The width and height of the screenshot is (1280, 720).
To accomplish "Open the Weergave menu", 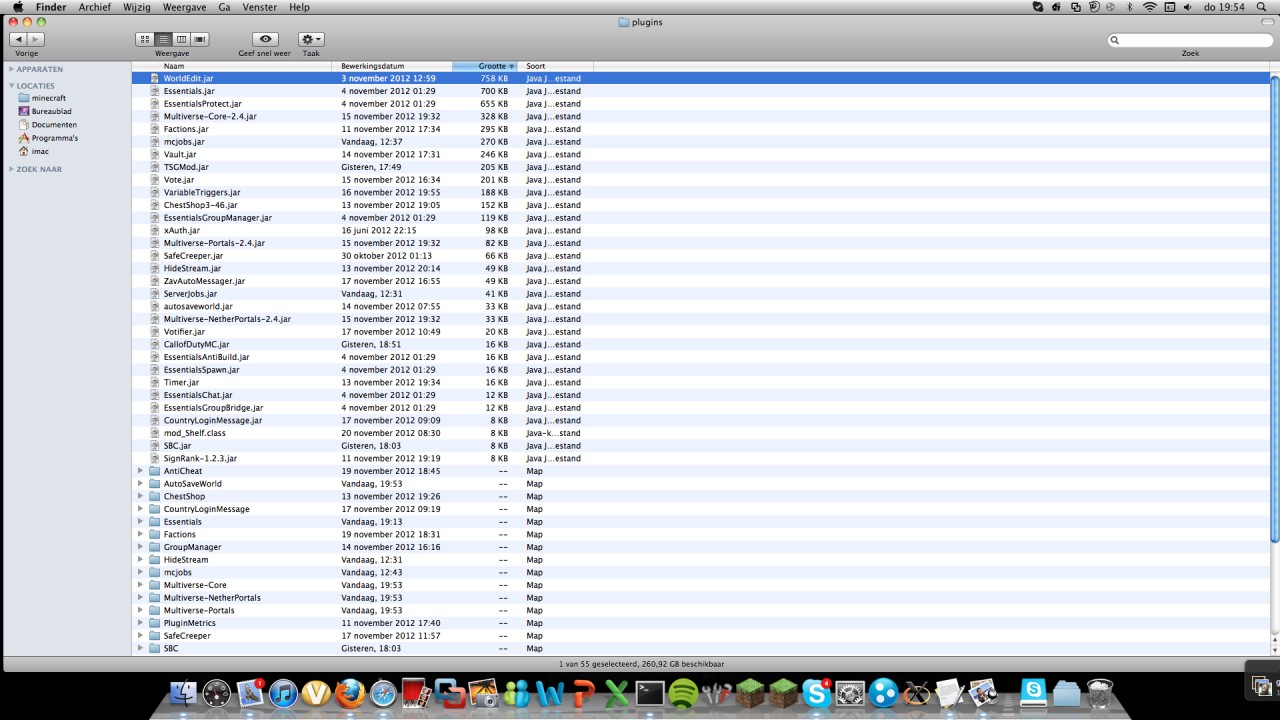I will point(184,7).
